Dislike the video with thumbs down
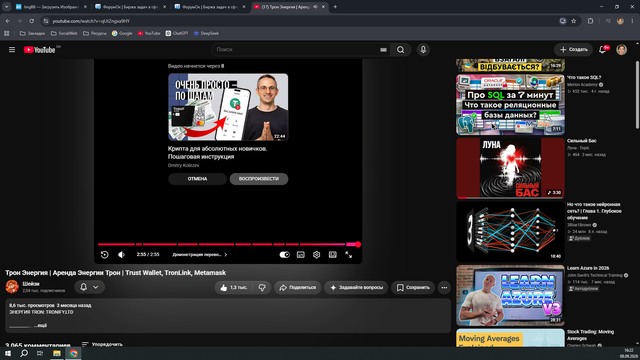Screen dimensions: 640x360 [262, 287]
